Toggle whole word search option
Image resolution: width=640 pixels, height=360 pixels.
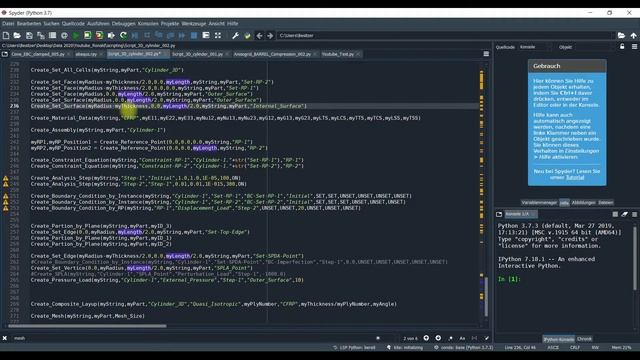click(x=474, y=338)
